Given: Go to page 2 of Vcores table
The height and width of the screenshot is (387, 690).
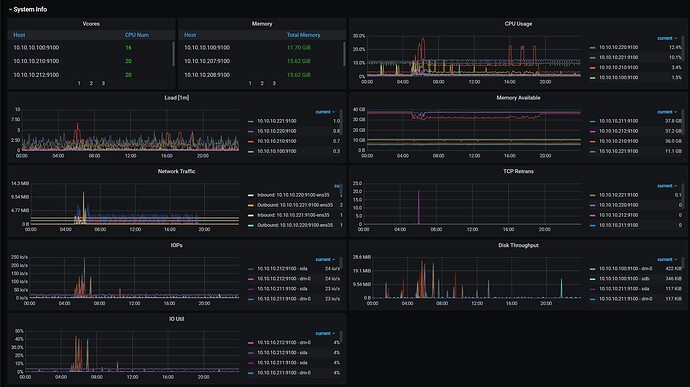Looking at the screenshot, I should pos(91,83).
